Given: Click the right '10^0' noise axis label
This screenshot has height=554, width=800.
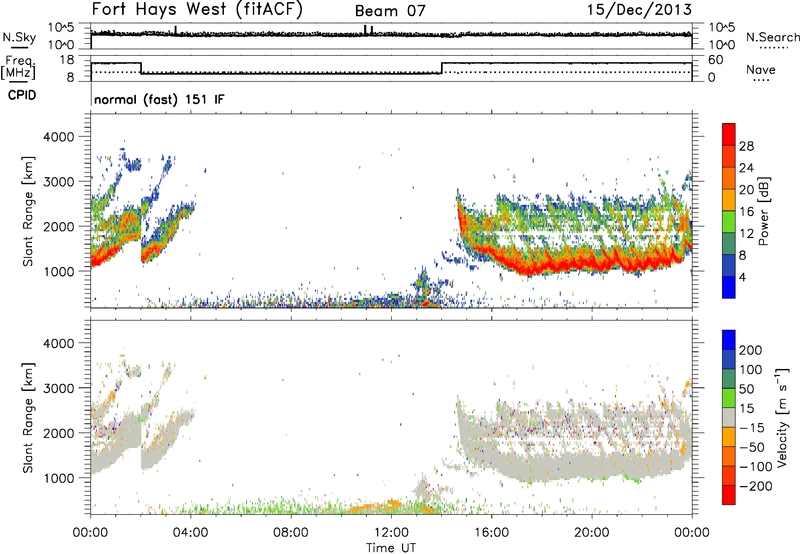Looking at the screenshot, I should point(722,44).
